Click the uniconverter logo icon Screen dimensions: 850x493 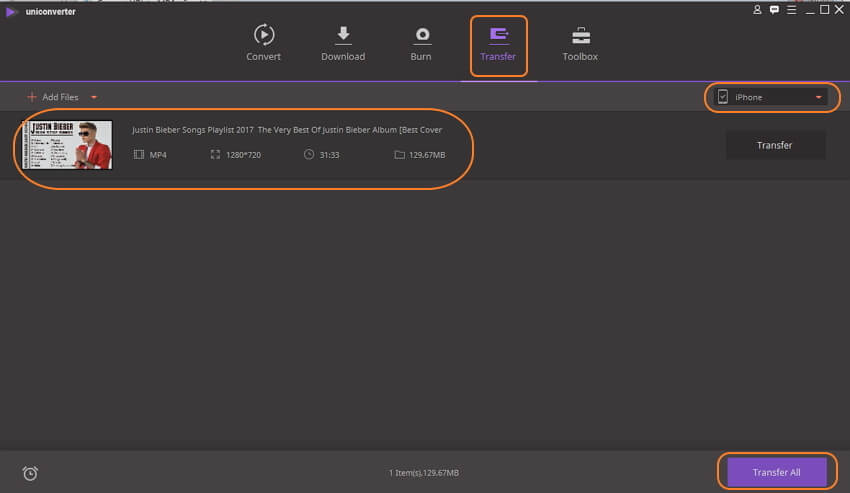click(x=11, y=11)
